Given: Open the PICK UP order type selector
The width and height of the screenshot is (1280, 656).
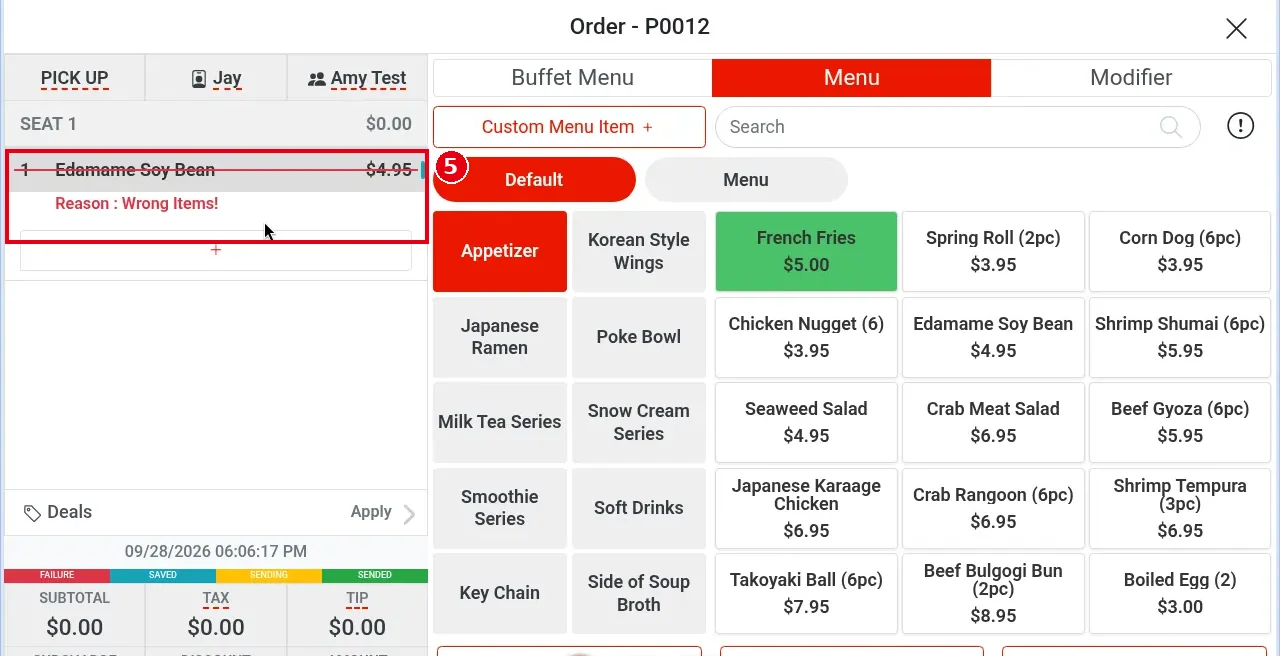Looking at the screenshot, I should point(75,78).
